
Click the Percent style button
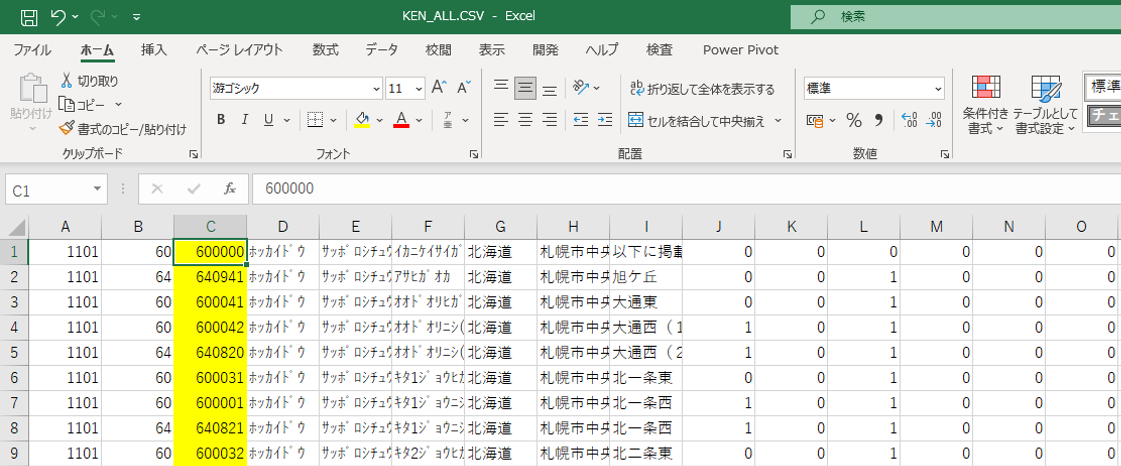[x=854, y=121]
